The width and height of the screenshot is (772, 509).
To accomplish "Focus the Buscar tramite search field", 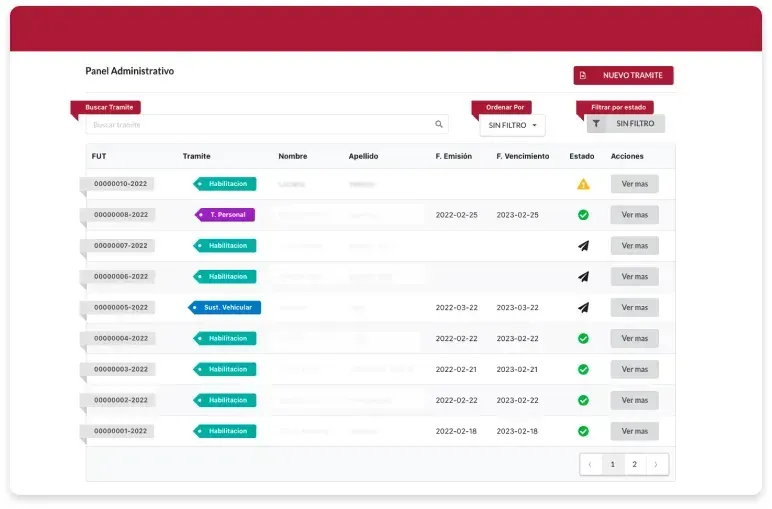I will click(267, 125).
